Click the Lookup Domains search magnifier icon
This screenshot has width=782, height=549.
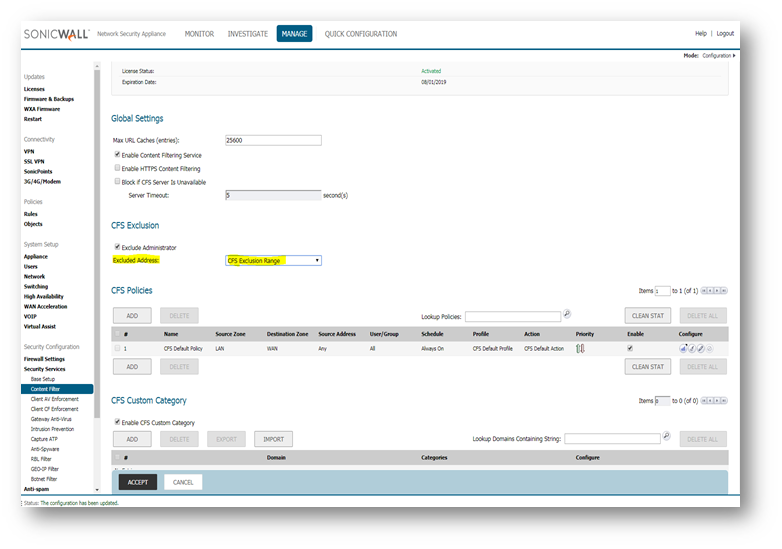click(666, 436)
